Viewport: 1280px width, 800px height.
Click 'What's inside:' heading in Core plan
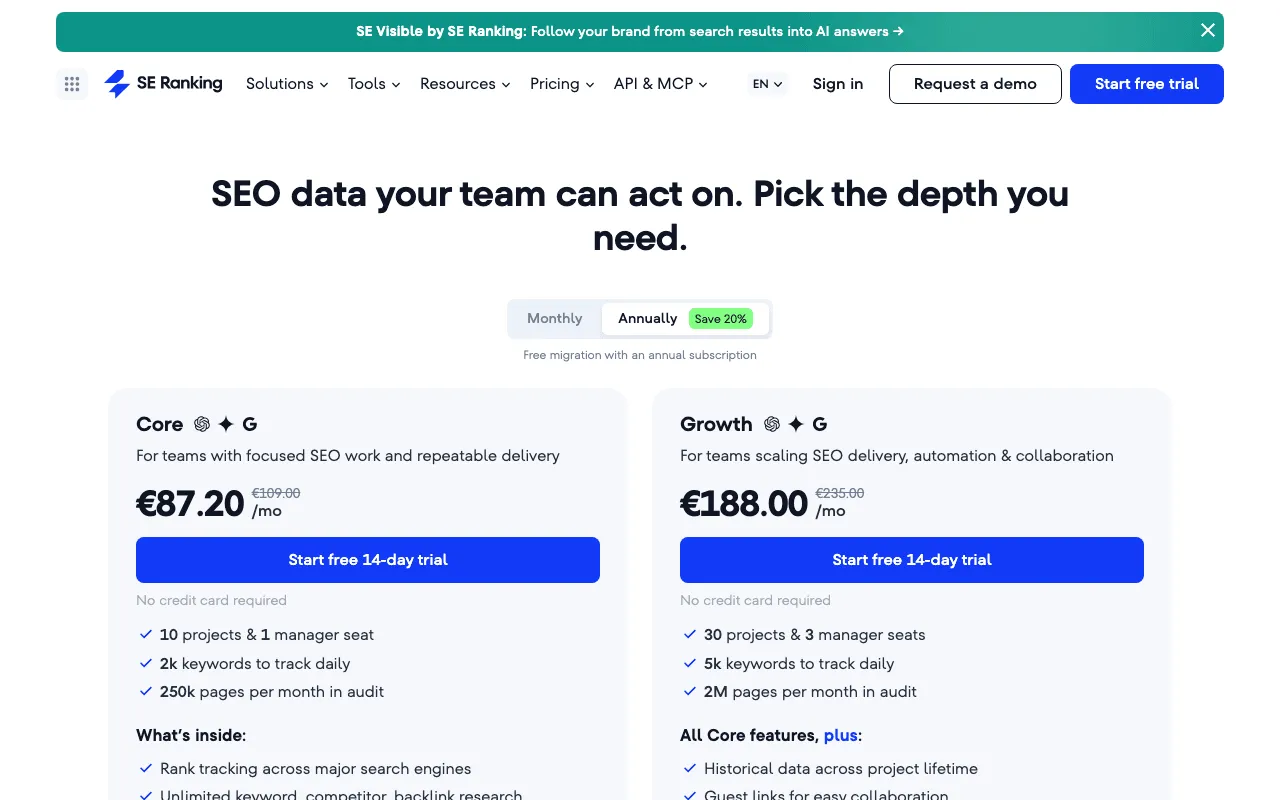pos(191,735)
